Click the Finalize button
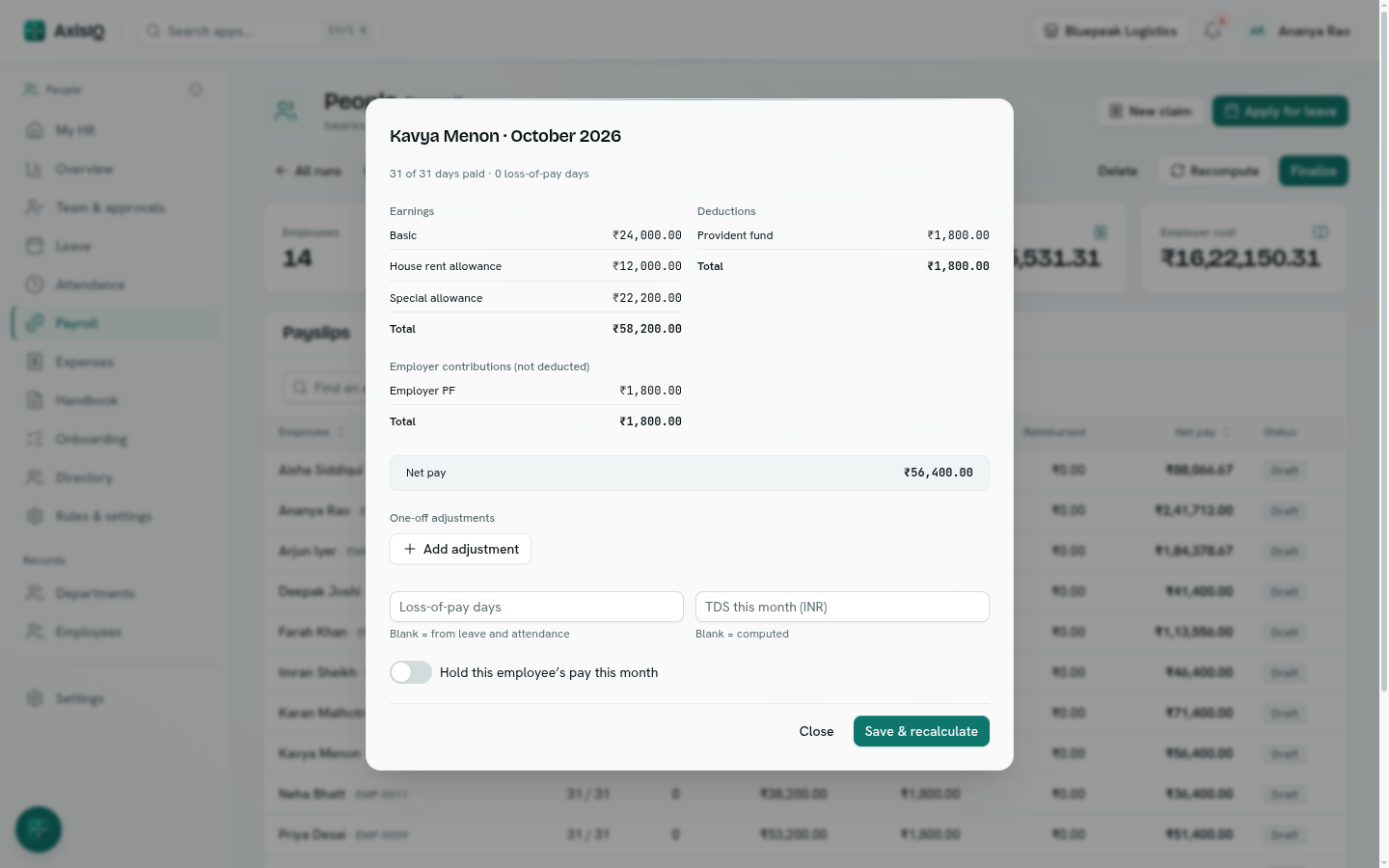This screenshot has height=868, width=1389. [1314, 171]
